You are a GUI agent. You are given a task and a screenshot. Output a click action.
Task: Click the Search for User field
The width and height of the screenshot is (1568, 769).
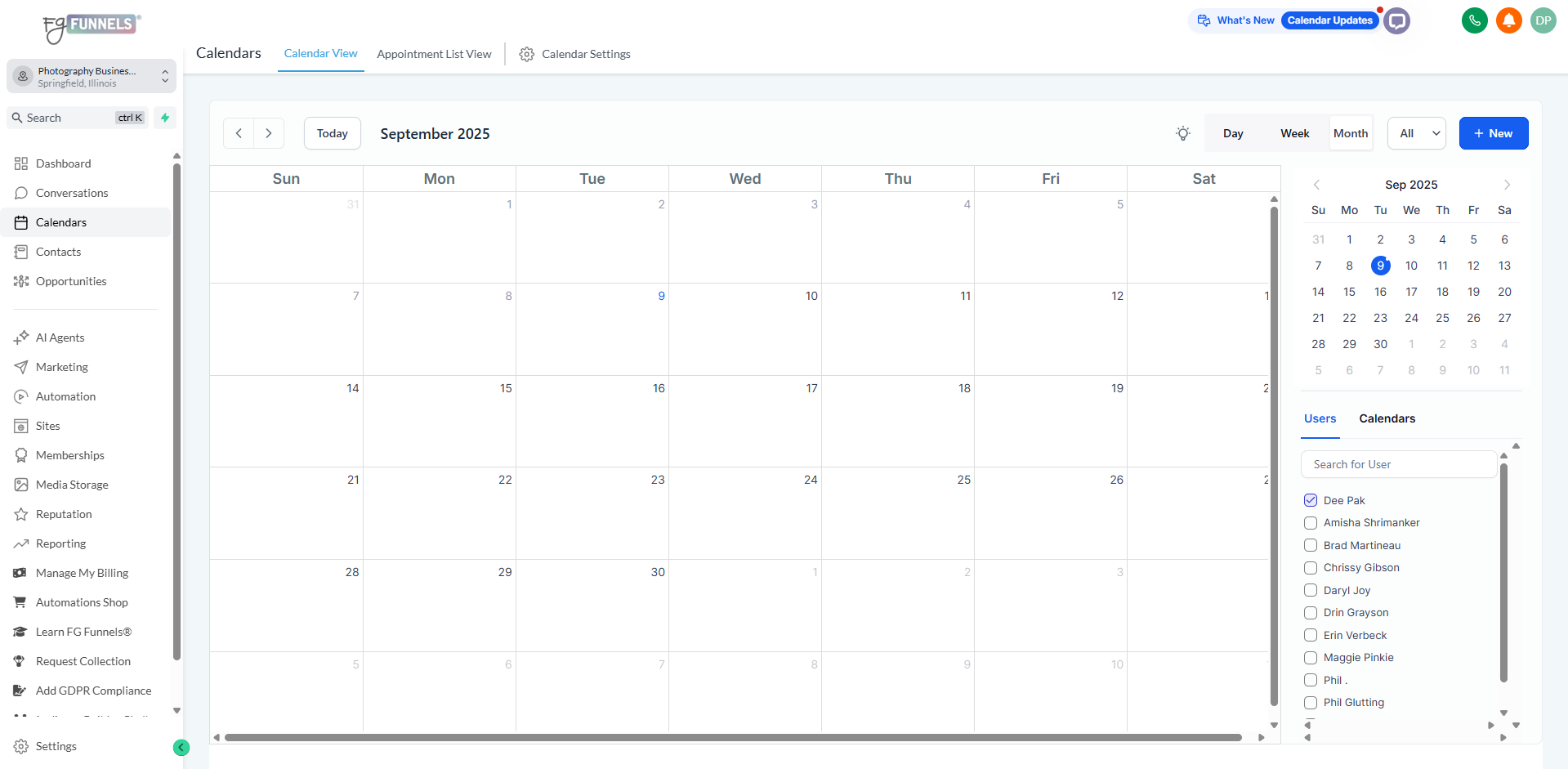click(1398, 464)
